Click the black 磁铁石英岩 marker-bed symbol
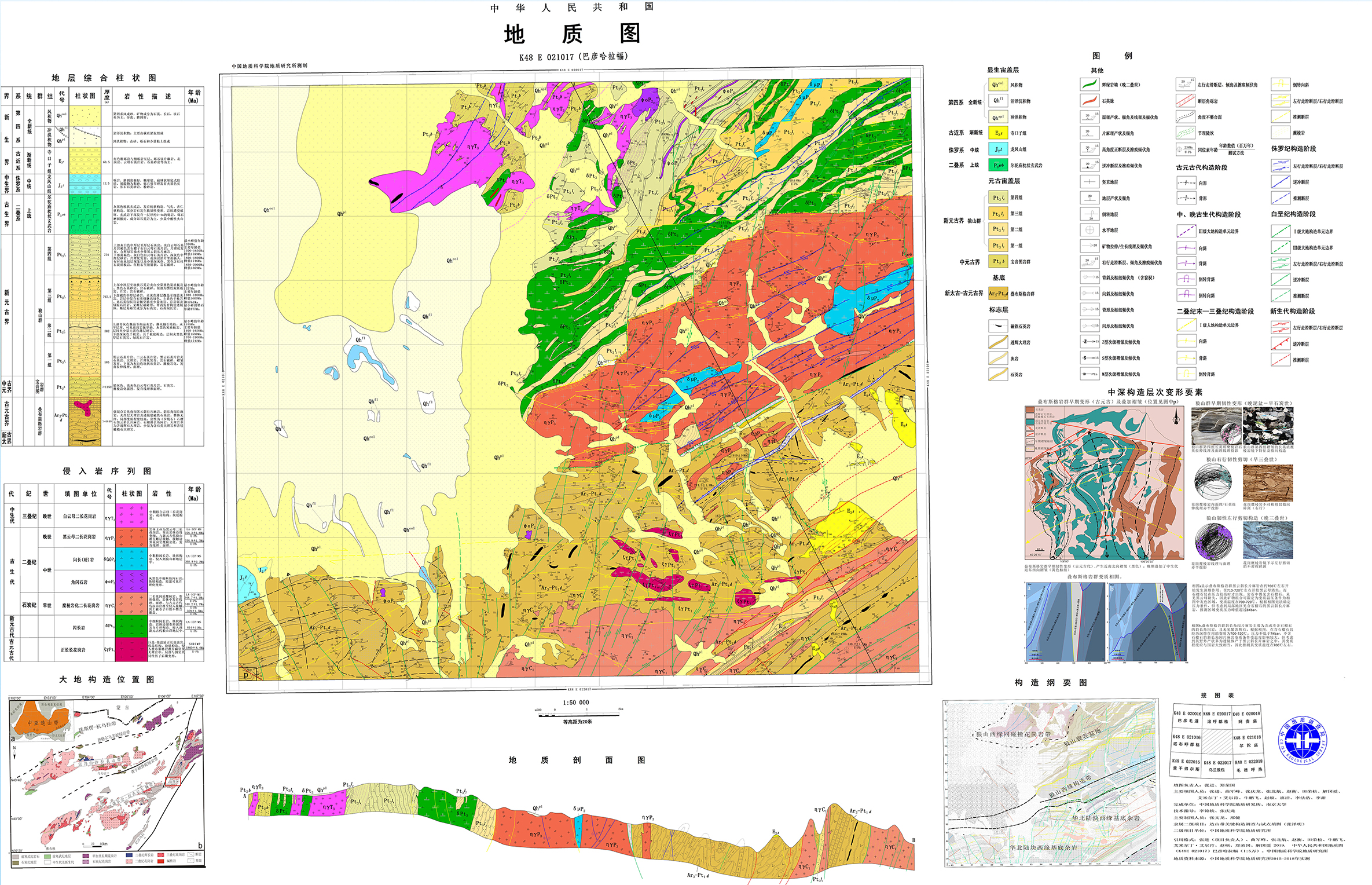Image resolution: width=1372 pixels, height=885 pixels. click(x=997, y=326)
